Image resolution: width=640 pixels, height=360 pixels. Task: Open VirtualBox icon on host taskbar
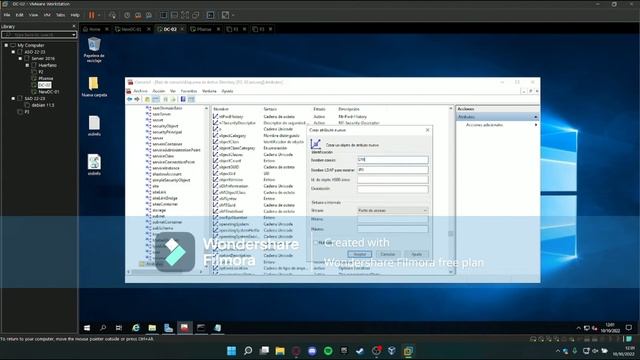[x=392, y=351]
